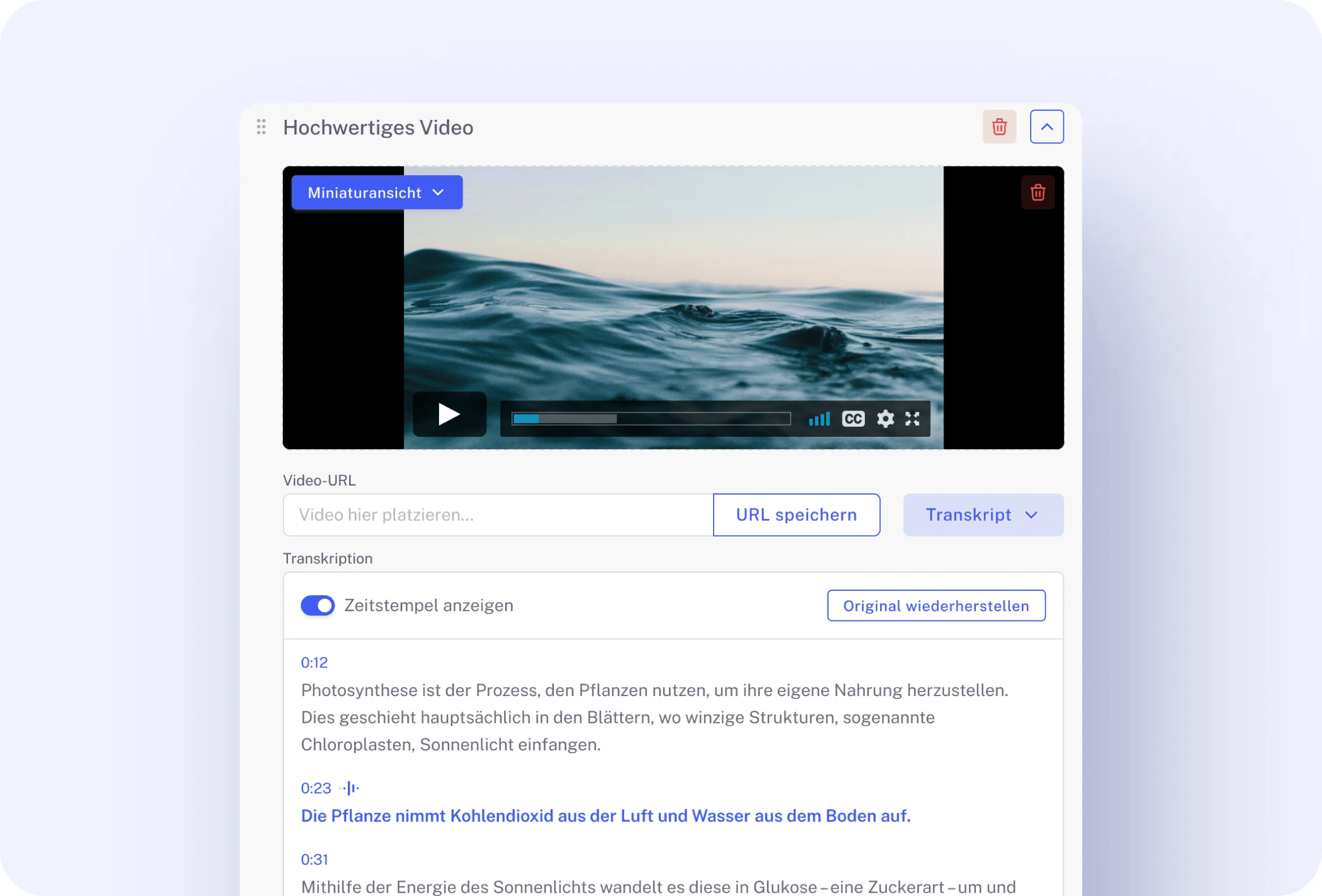Open the Transkript dropdown
The width and height of the screenshot is (1322, 896).
tap(983, 515)
